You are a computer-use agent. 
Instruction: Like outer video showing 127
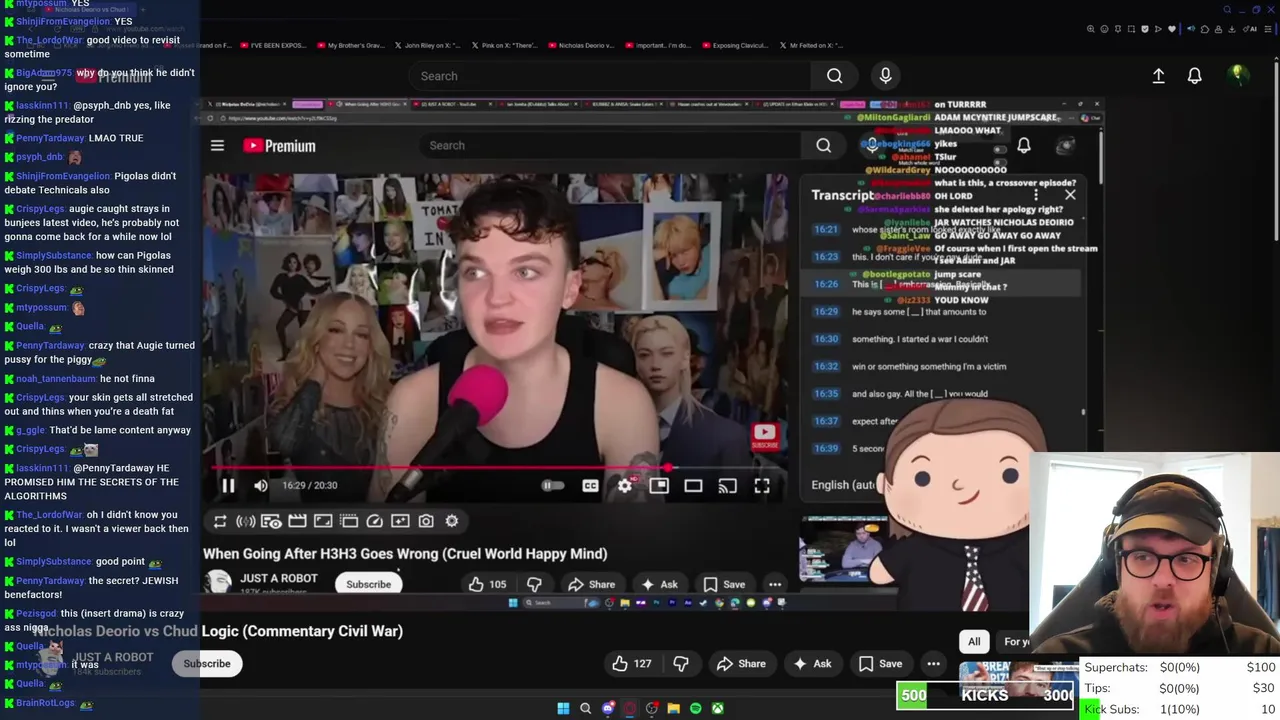click(x=632, y=664)
